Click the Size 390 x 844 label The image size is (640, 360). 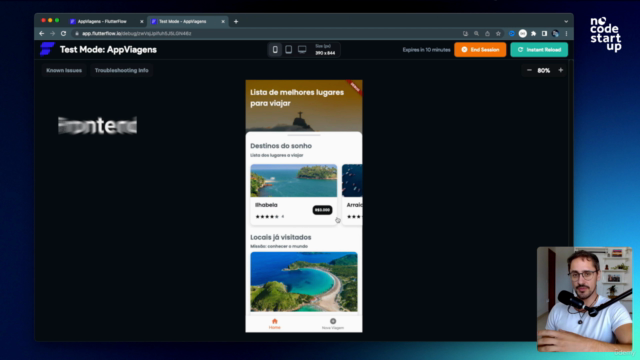pyautogui.click(x=325, y=50)
